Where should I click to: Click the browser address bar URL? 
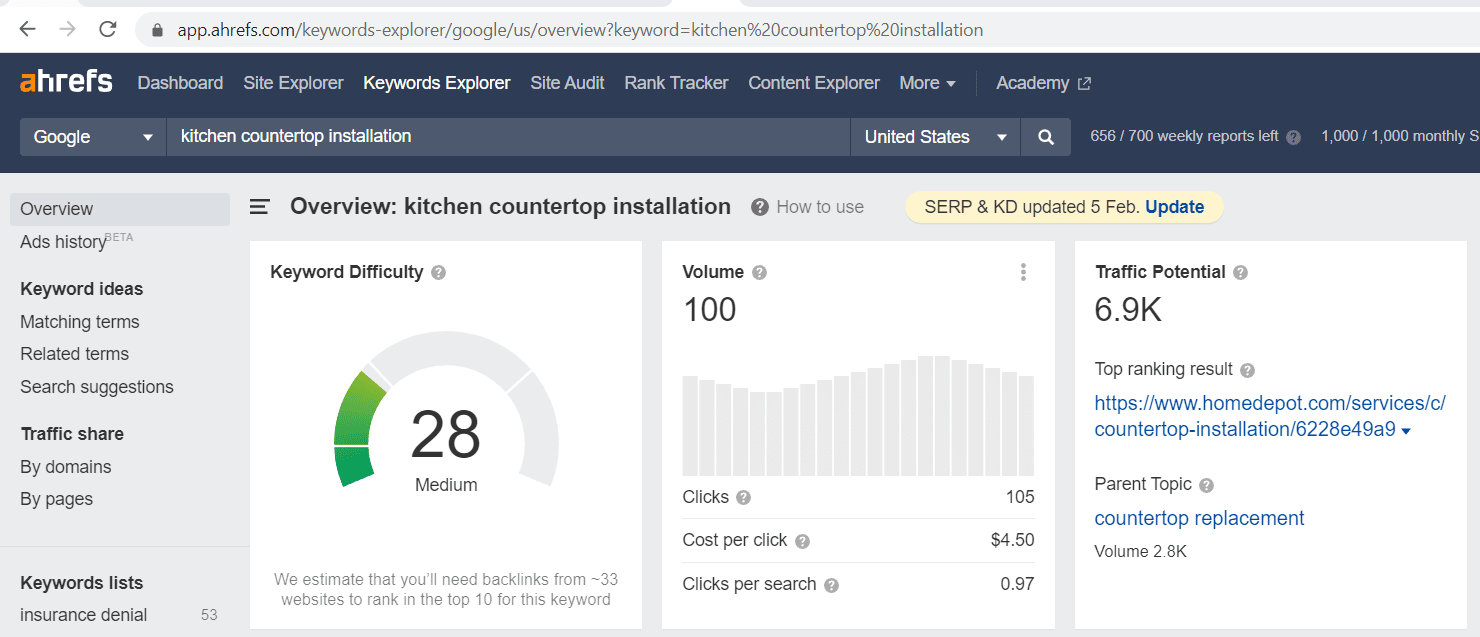(x=580, y=30)
